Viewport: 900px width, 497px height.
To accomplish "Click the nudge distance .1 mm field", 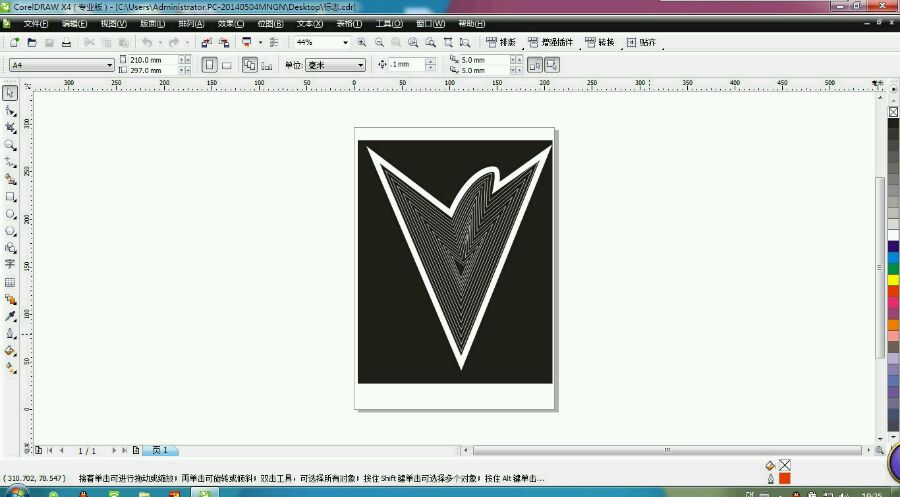I will point(407,65).
